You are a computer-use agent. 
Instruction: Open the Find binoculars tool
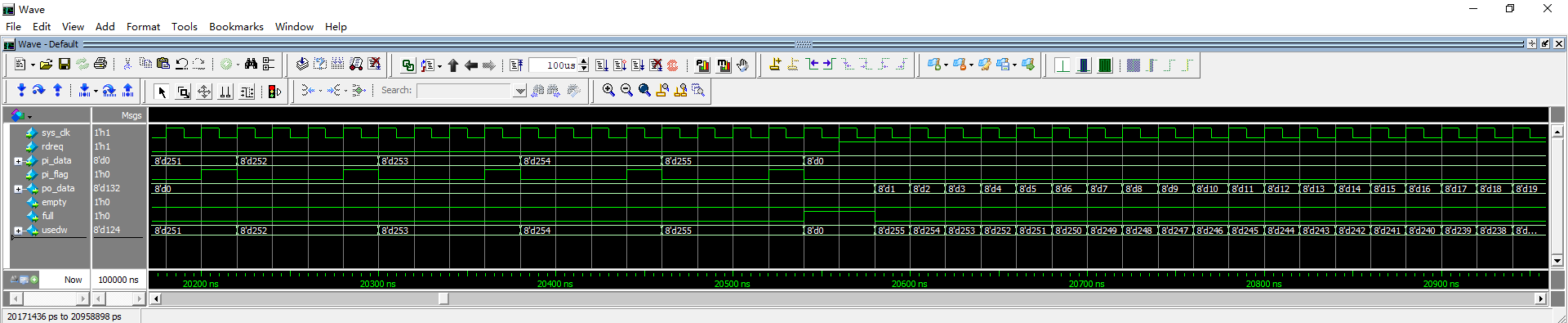click(251, 65)
